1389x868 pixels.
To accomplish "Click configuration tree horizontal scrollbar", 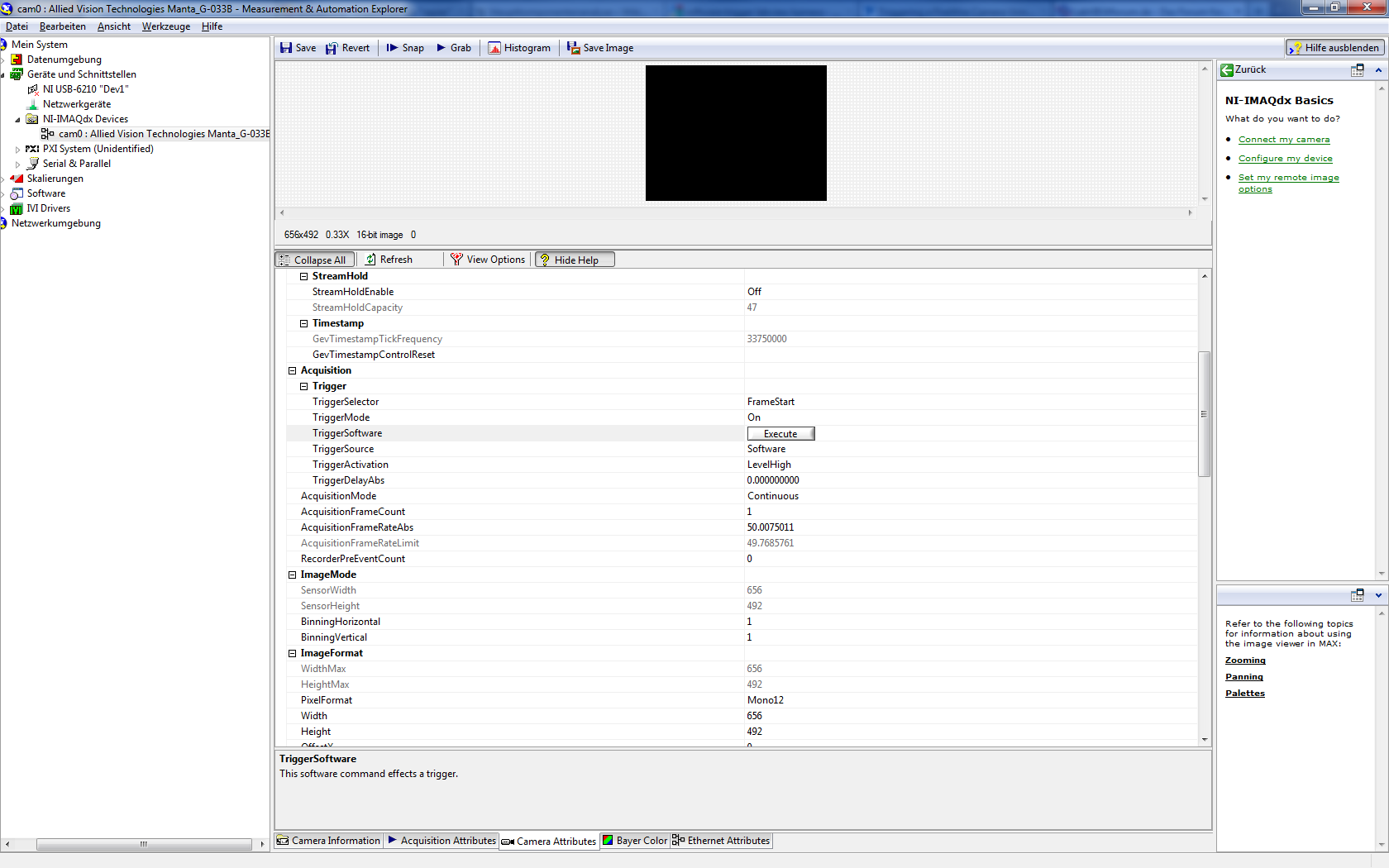I will (144, 844).
